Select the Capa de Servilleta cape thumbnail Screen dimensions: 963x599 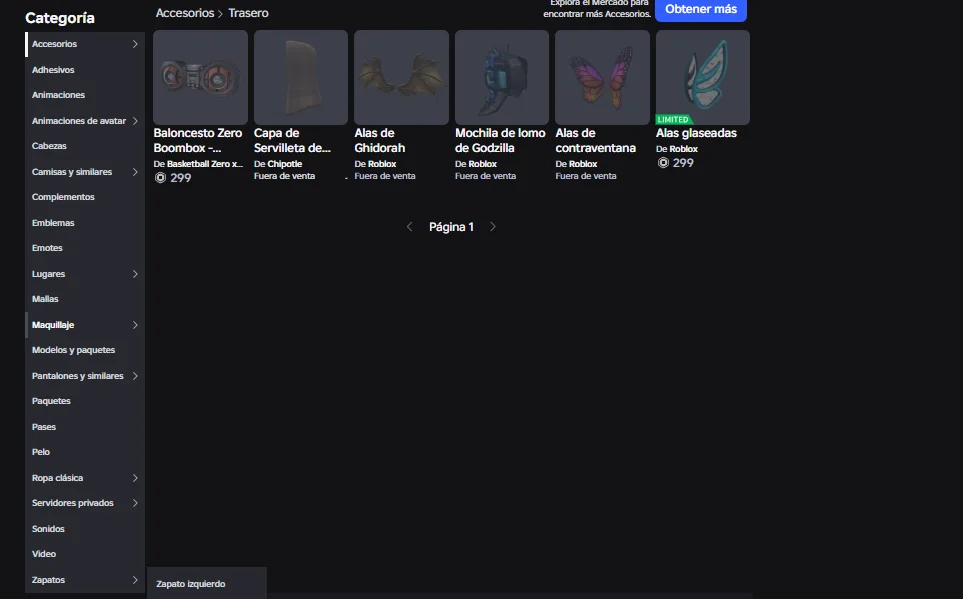(x=301, y=77)
